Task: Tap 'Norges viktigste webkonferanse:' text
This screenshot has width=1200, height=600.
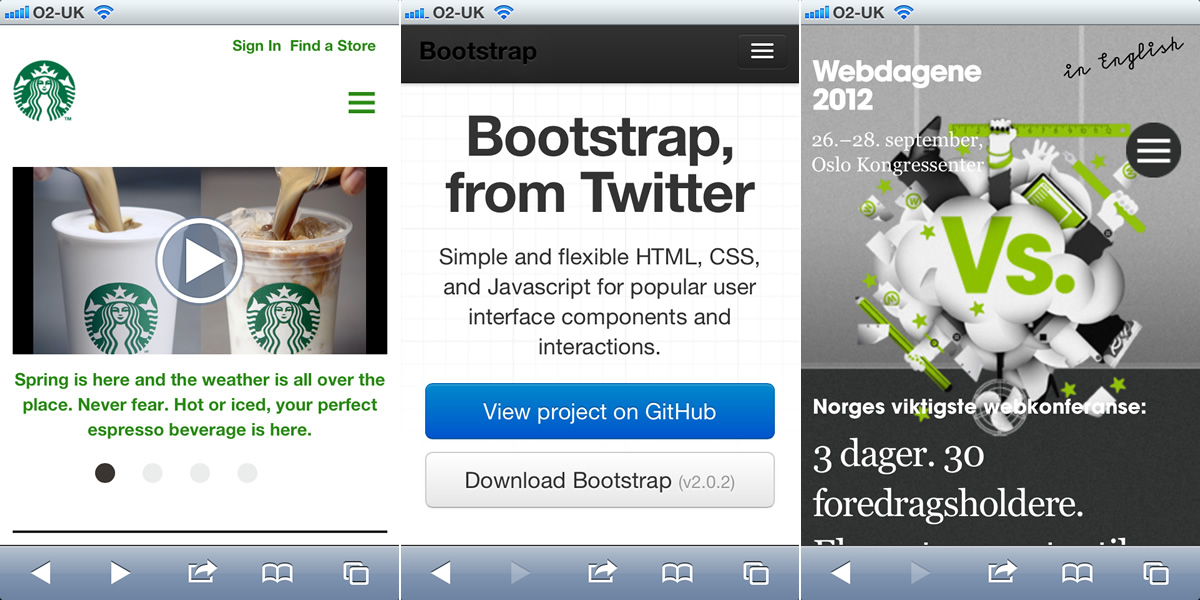Action: pyautogui.click(x=979, y=407)
